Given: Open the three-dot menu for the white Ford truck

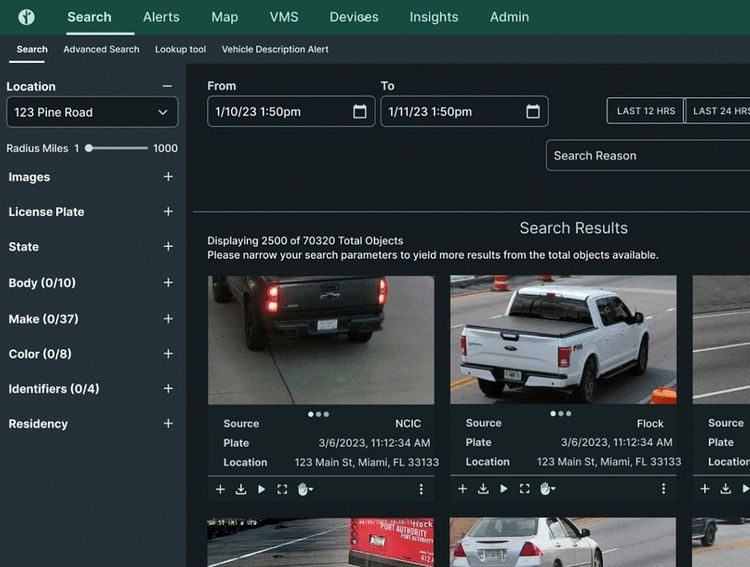Looking at the screenshot, I should (663, 489).
